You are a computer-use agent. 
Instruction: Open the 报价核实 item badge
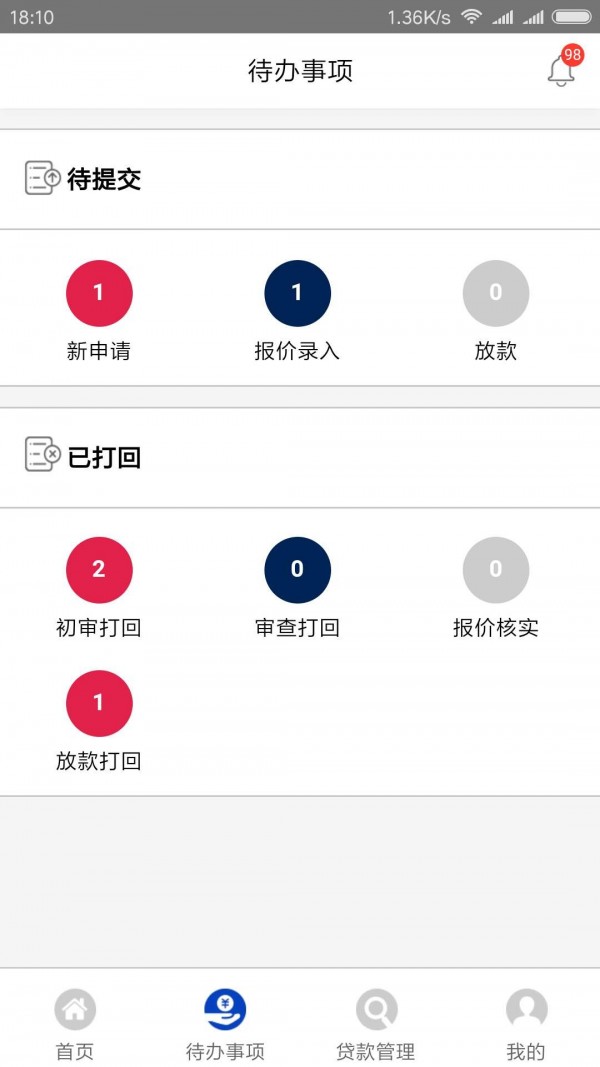click(495, 569)
